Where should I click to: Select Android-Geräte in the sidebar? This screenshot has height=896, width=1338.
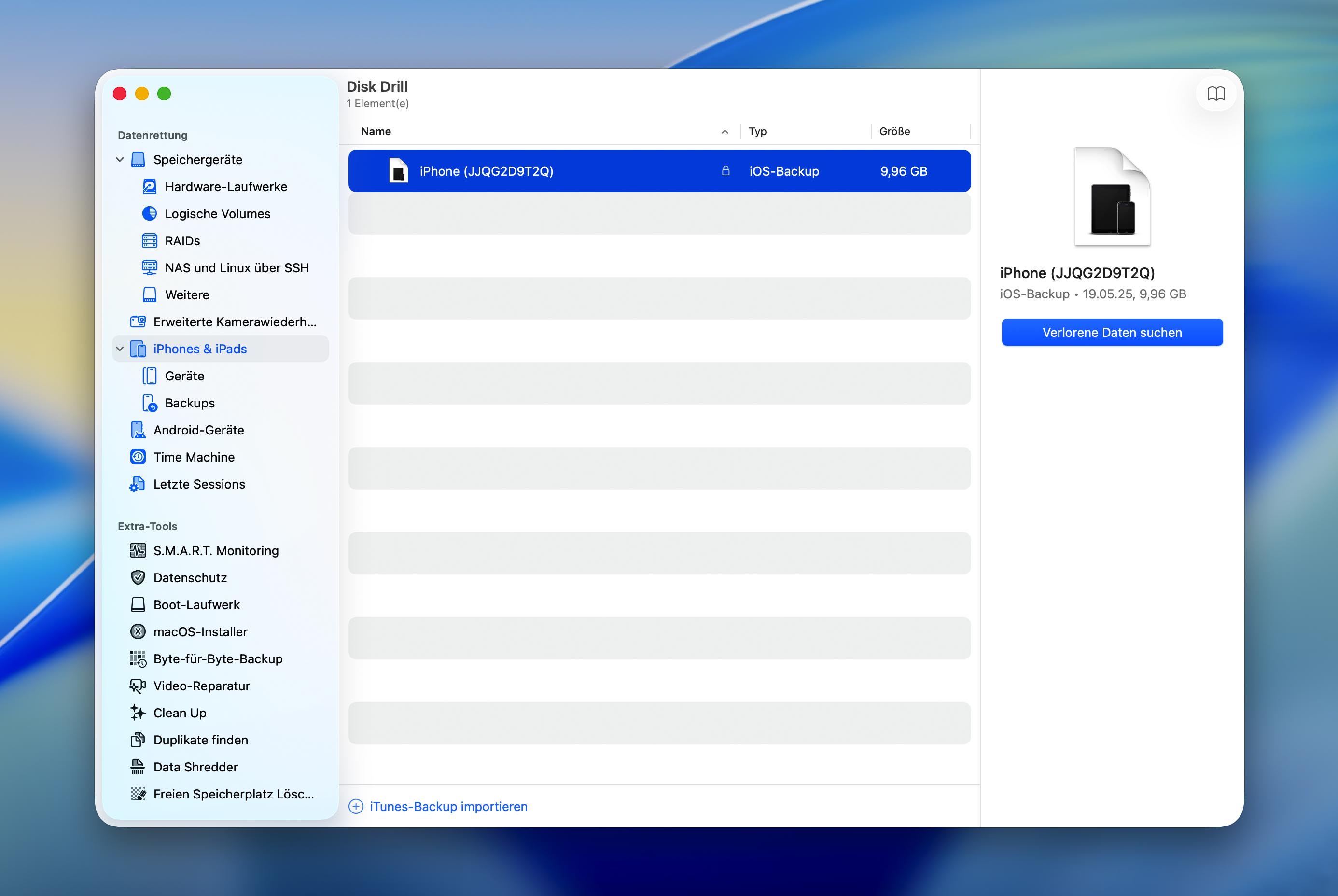(199, 430)
